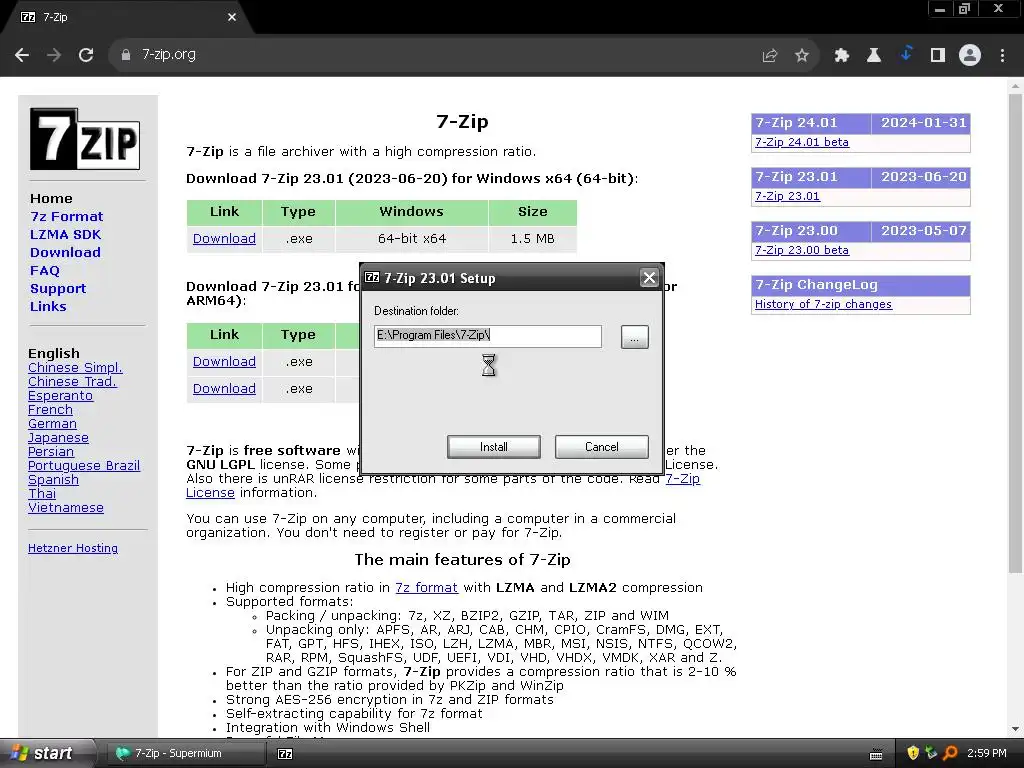Open the Home sidebar menu item
Image resolution: width=1024 pixels, height=768 pixels.
[51, 199]
